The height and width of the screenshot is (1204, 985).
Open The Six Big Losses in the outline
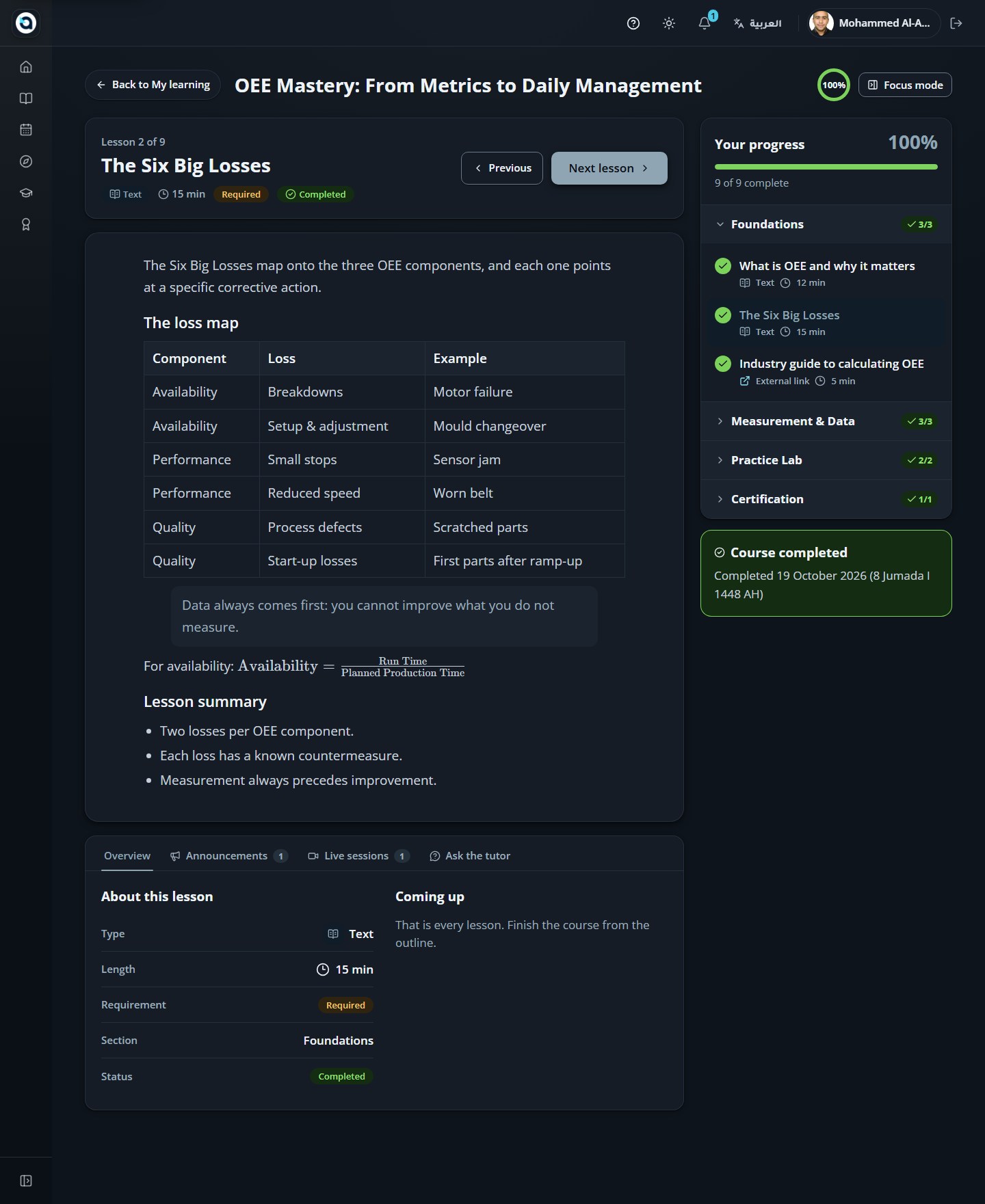826,323
